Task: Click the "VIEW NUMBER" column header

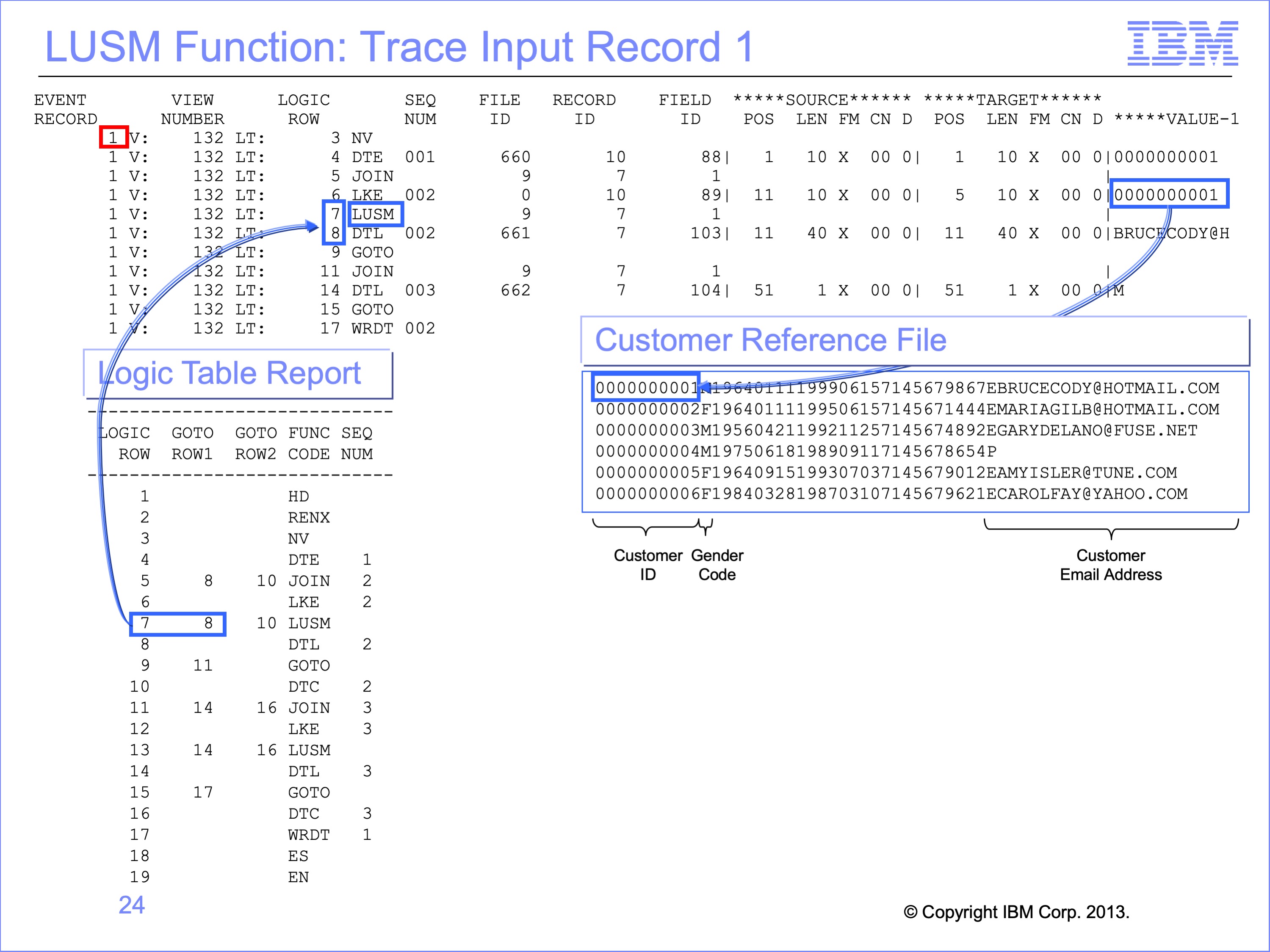Action: click(x=192, y=110)
